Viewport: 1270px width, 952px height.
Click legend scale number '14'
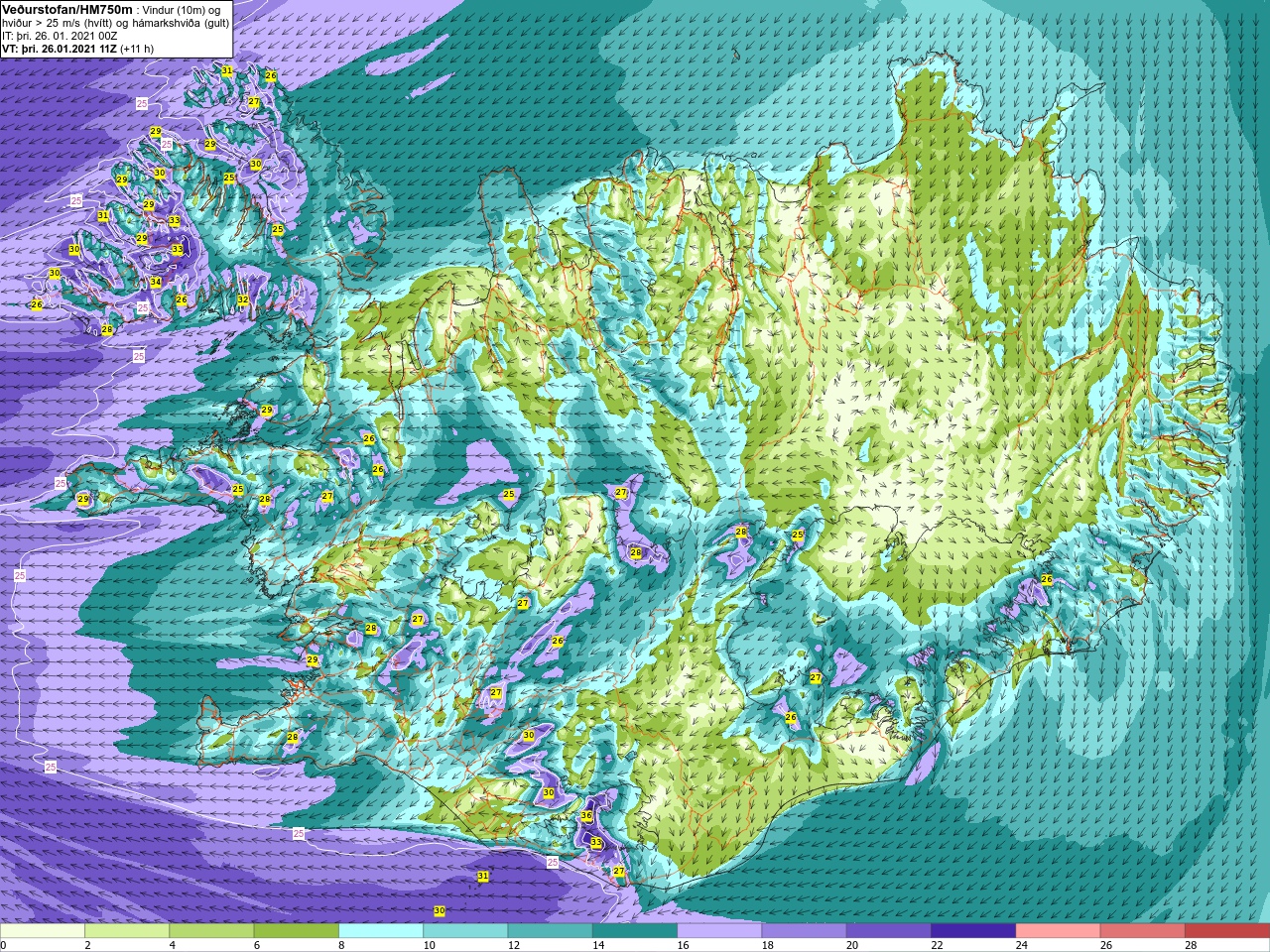[x=598, y=945]
